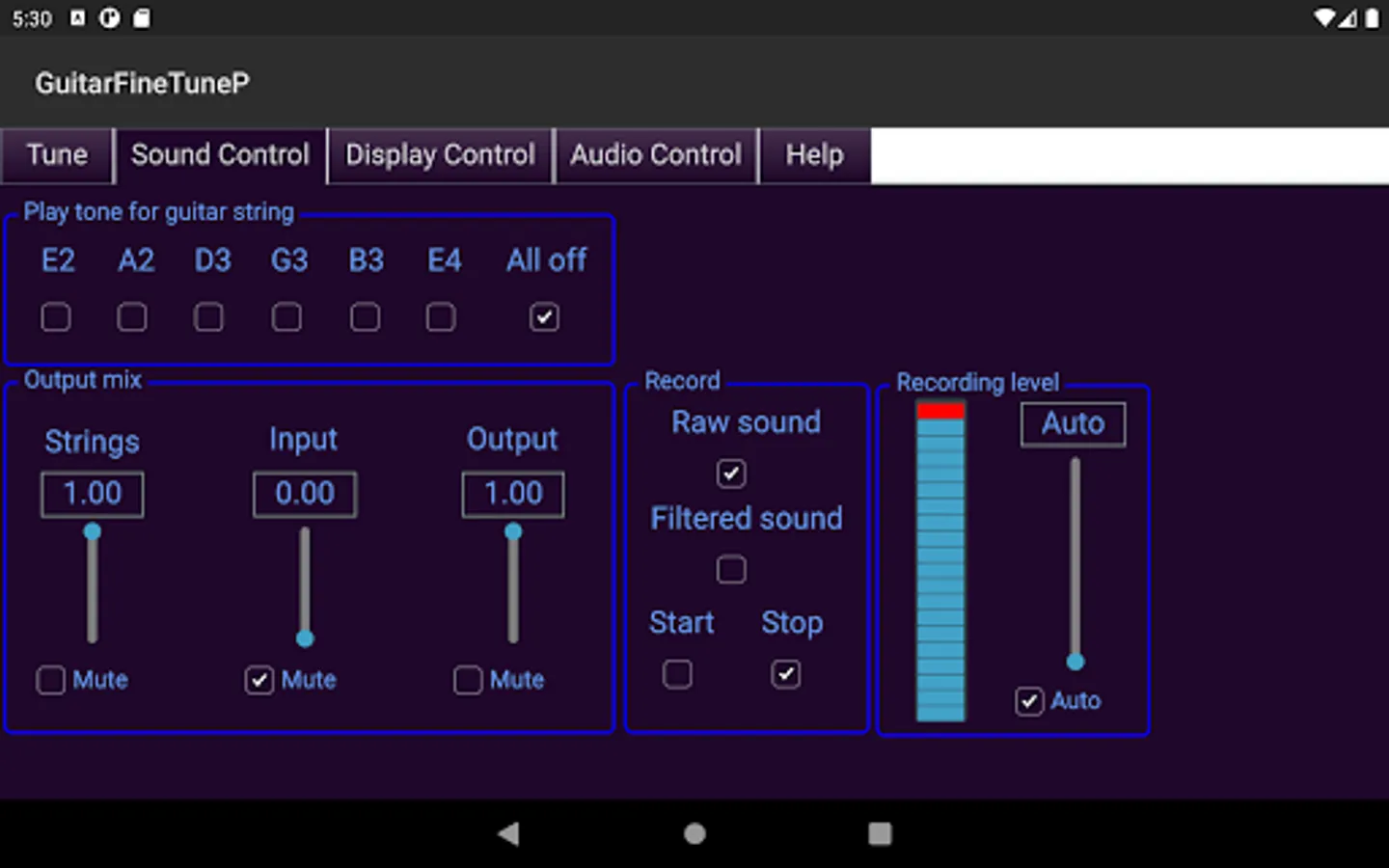Click the Filtered sound label
Image resolution: width=1389 pixels, height=868 pixels.
[x=747, y=519]
